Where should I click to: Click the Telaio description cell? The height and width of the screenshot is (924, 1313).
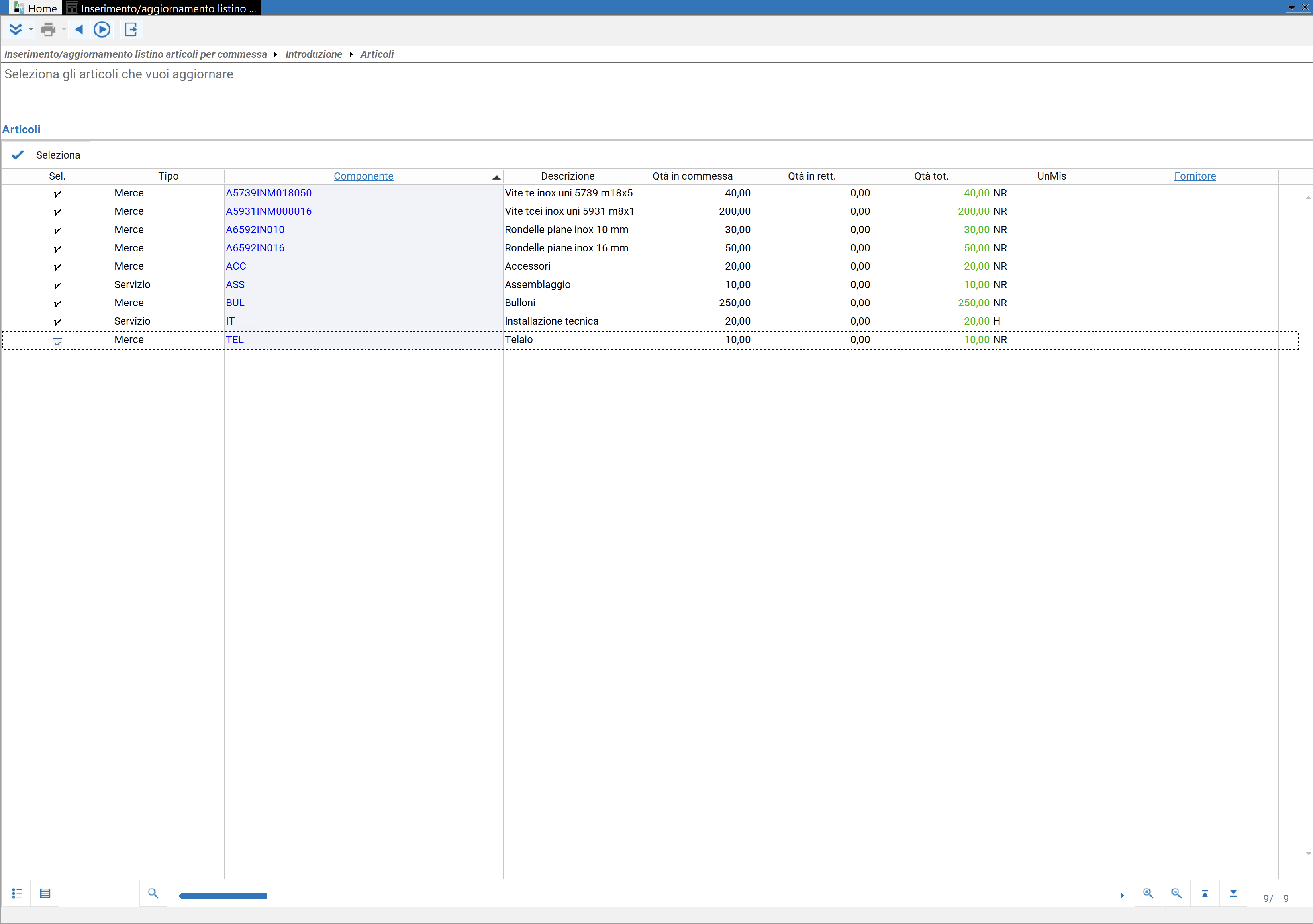tap(568, 340)
